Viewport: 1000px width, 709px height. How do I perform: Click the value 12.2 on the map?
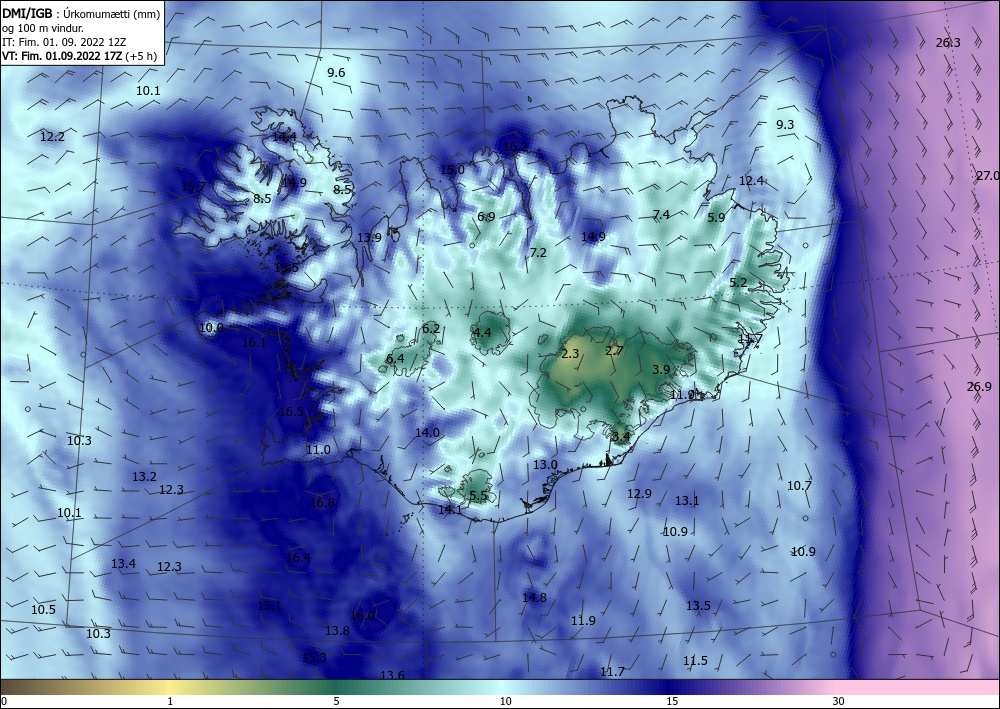(52, 136)
